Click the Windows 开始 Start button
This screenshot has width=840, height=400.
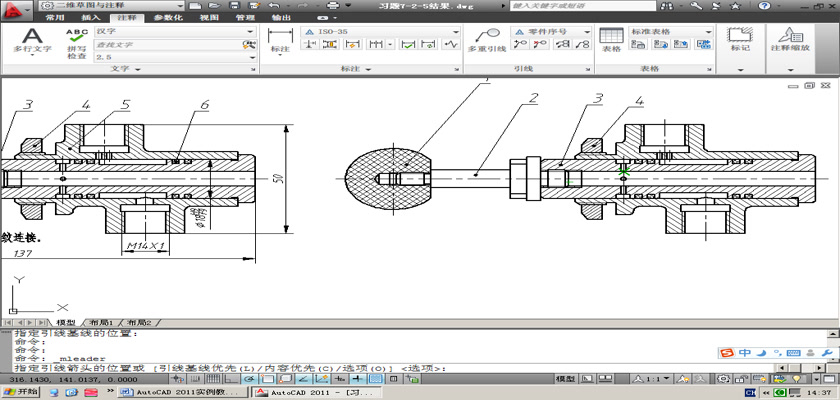tap(19, 393)
